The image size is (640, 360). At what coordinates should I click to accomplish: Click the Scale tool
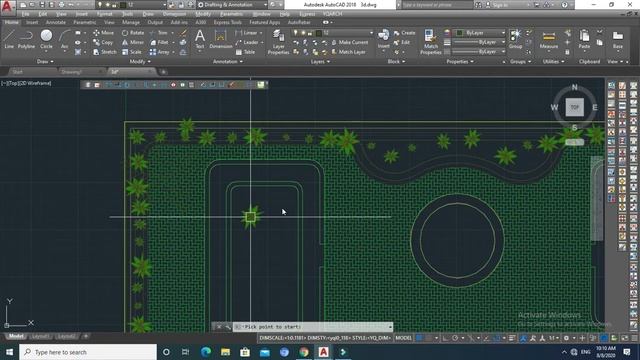(131, 52)
